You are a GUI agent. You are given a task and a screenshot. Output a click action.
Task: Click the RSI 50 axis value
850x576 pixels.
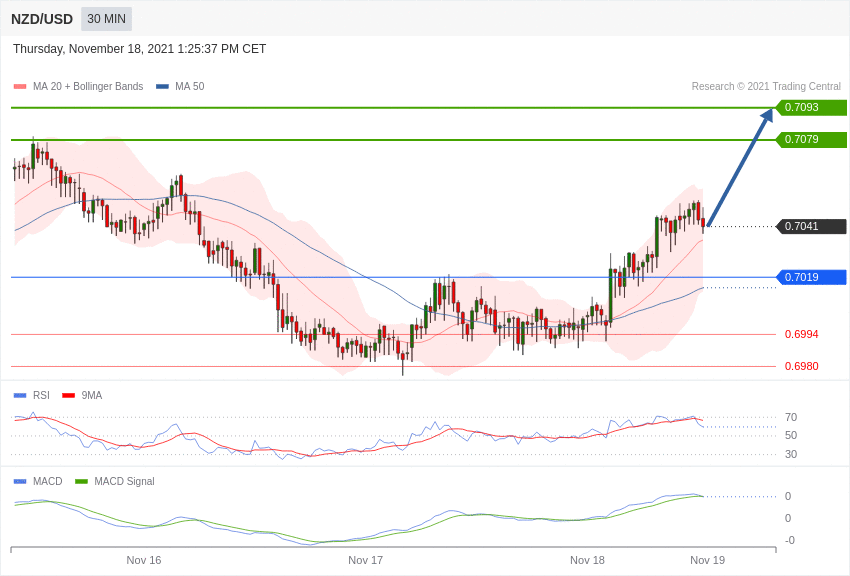coord(791,436)
